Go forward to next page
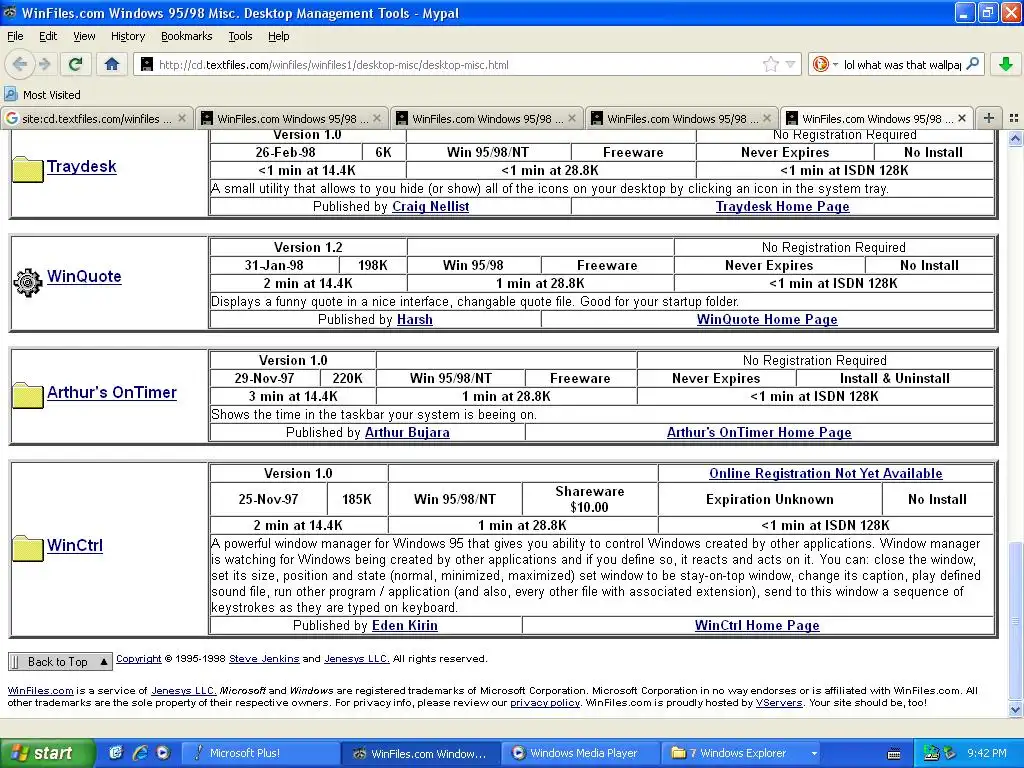Viewport: 1024px width, 768px height. click(x=44, y=64)
